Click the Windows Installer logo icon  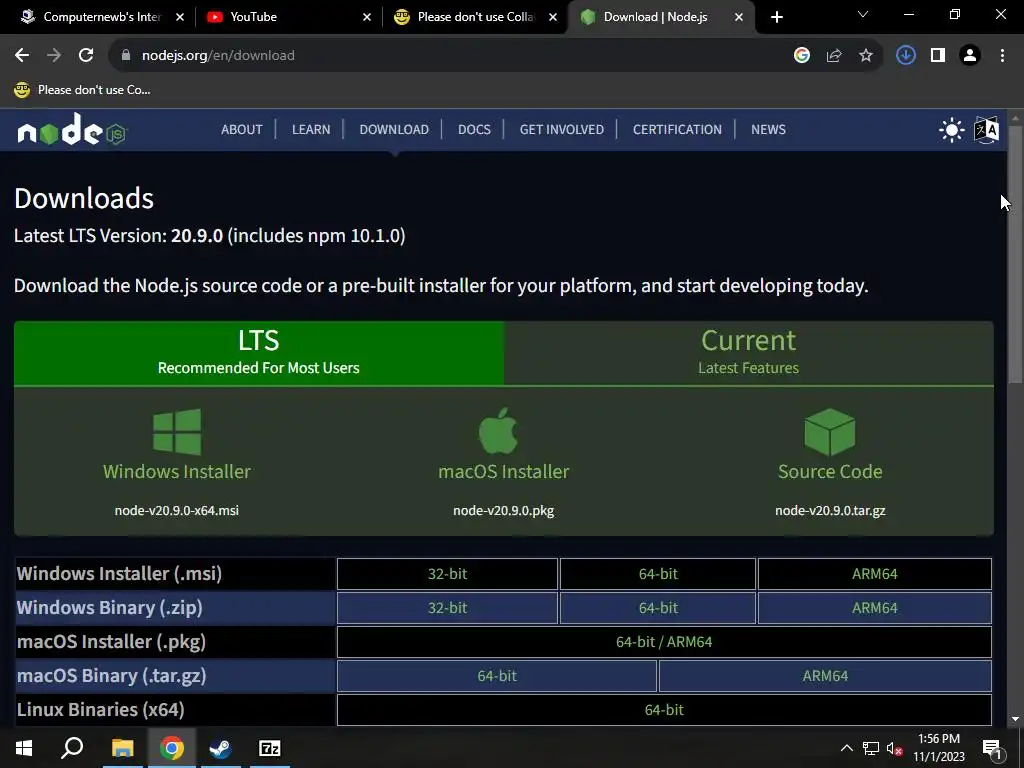click(x=177, y=432)
